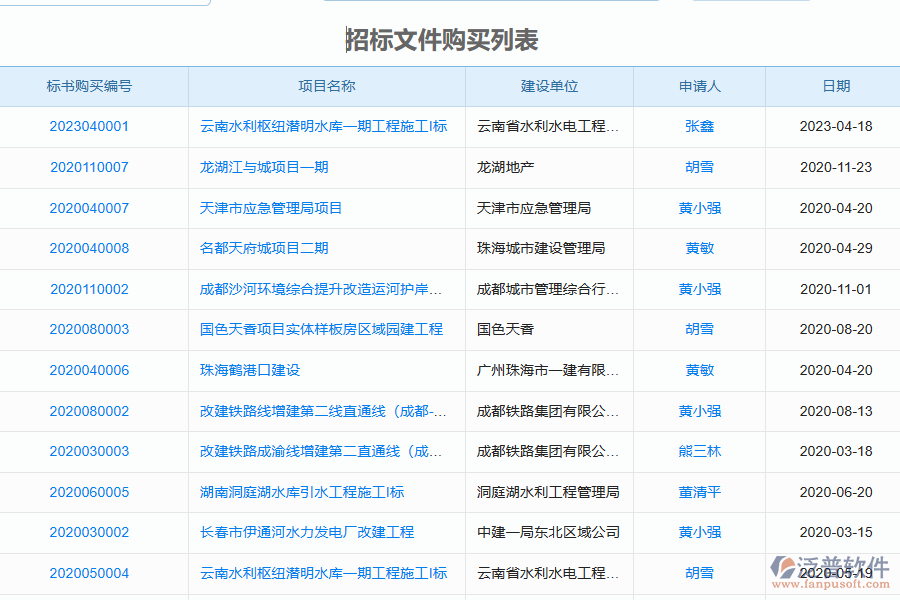The height and width of the screenshot is (600, 900).
Task: Open 长春市伊通河水力发电厂改建工程
Action: click(x=299, y=532)
